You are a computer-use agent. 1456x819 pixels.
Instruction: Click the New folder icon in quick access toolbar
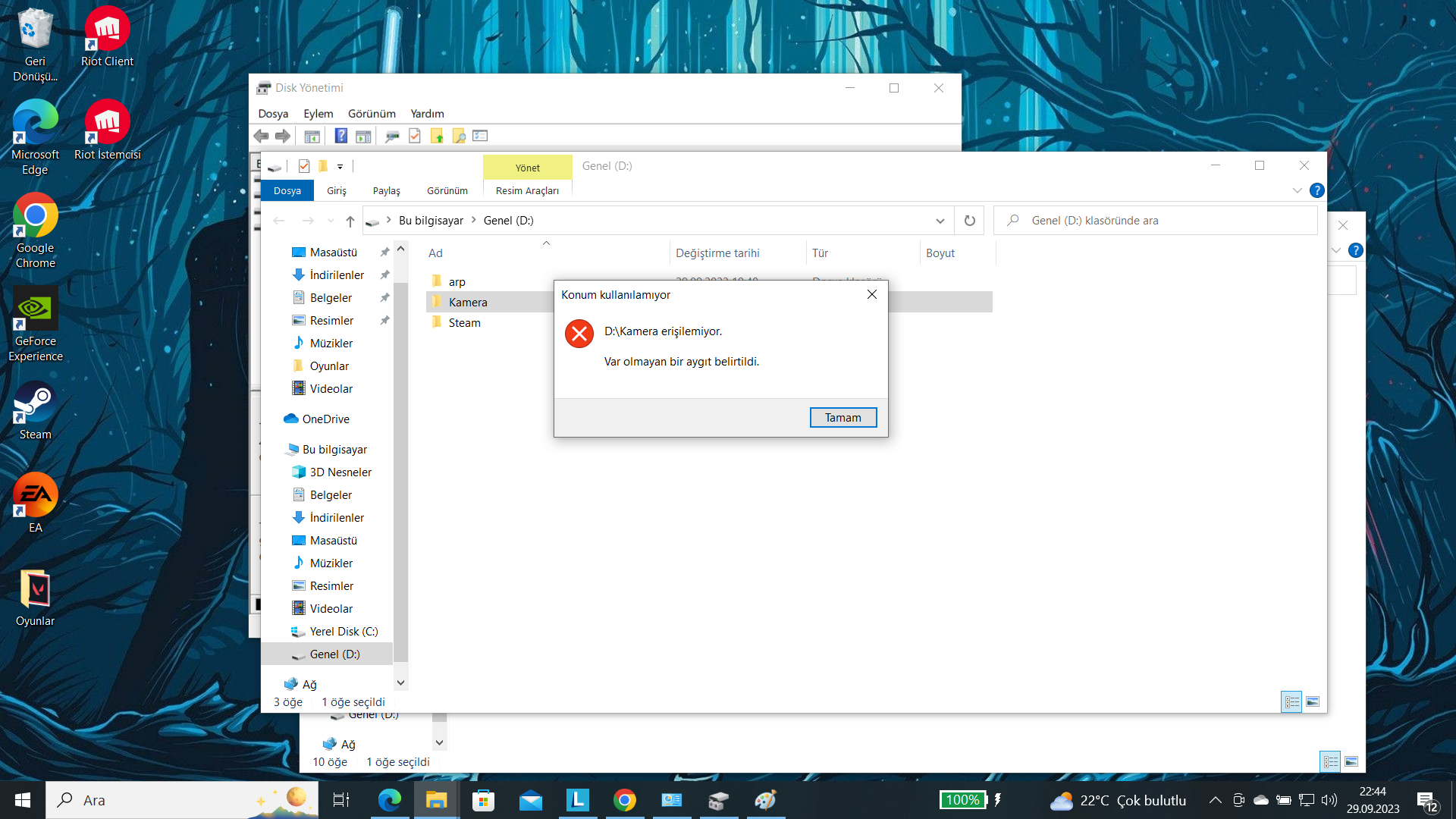pos(323,166)
